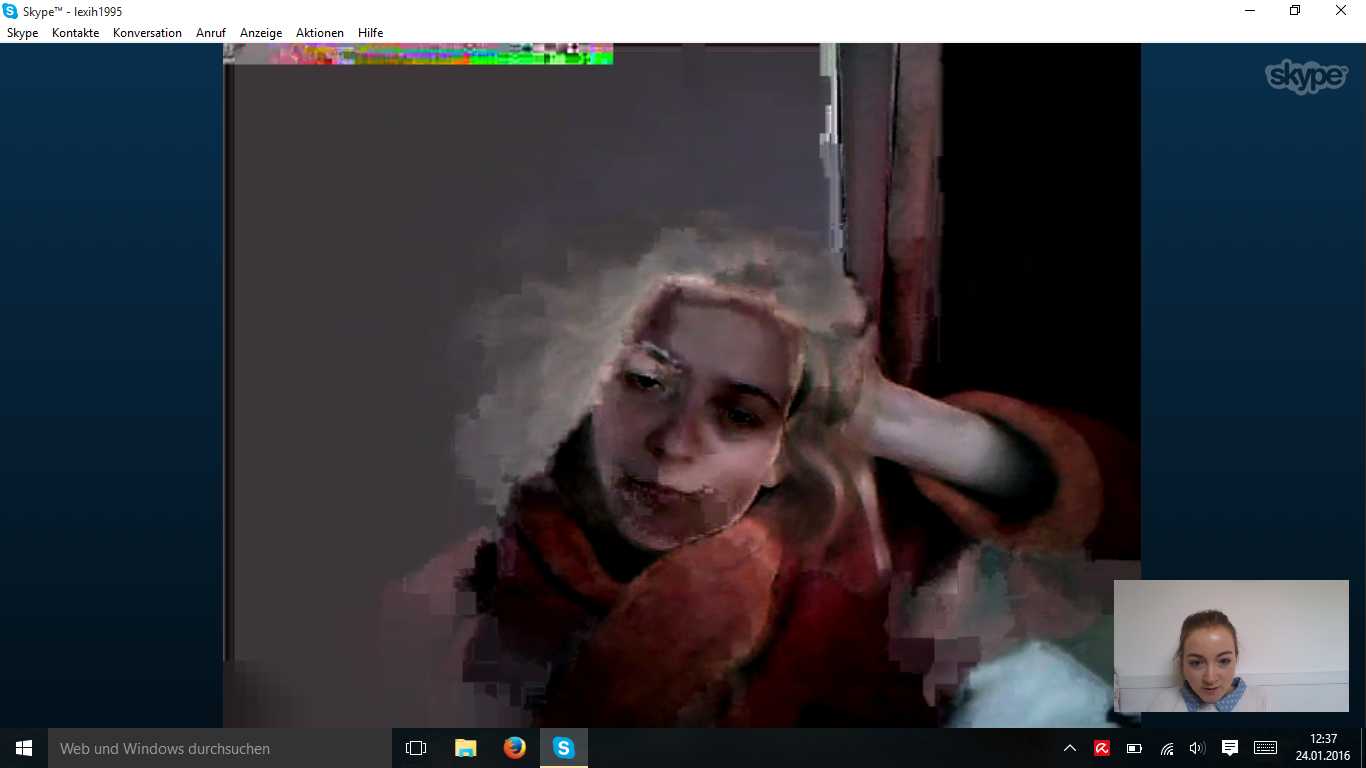Click the Skype icon in the title bar
Viewport: 1366px width, 768px height.
pyautogui.click(x=10, y=11)
